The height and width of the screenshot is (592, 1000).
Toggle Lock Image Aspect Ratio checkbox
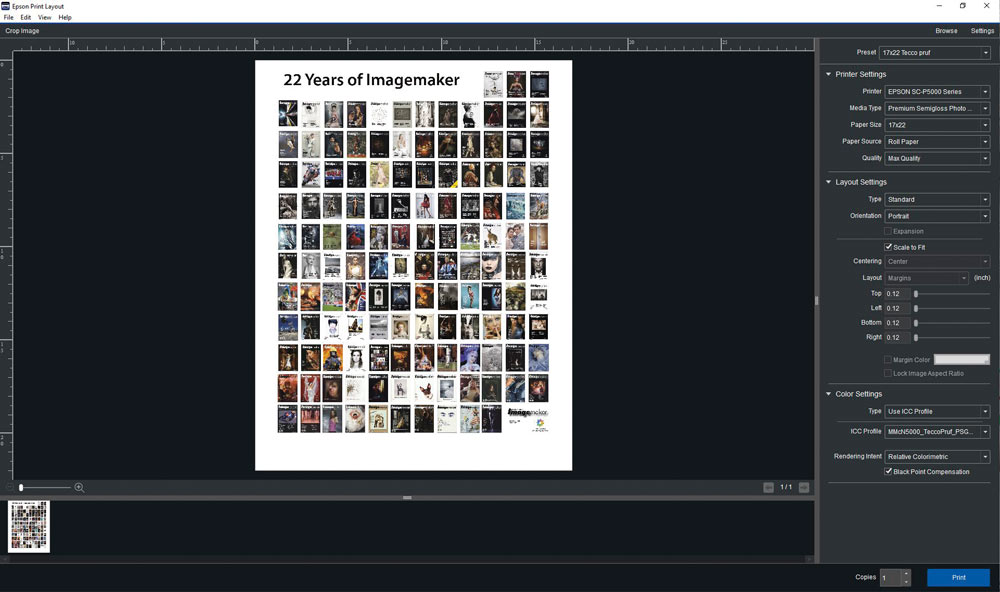pos(888,373)
